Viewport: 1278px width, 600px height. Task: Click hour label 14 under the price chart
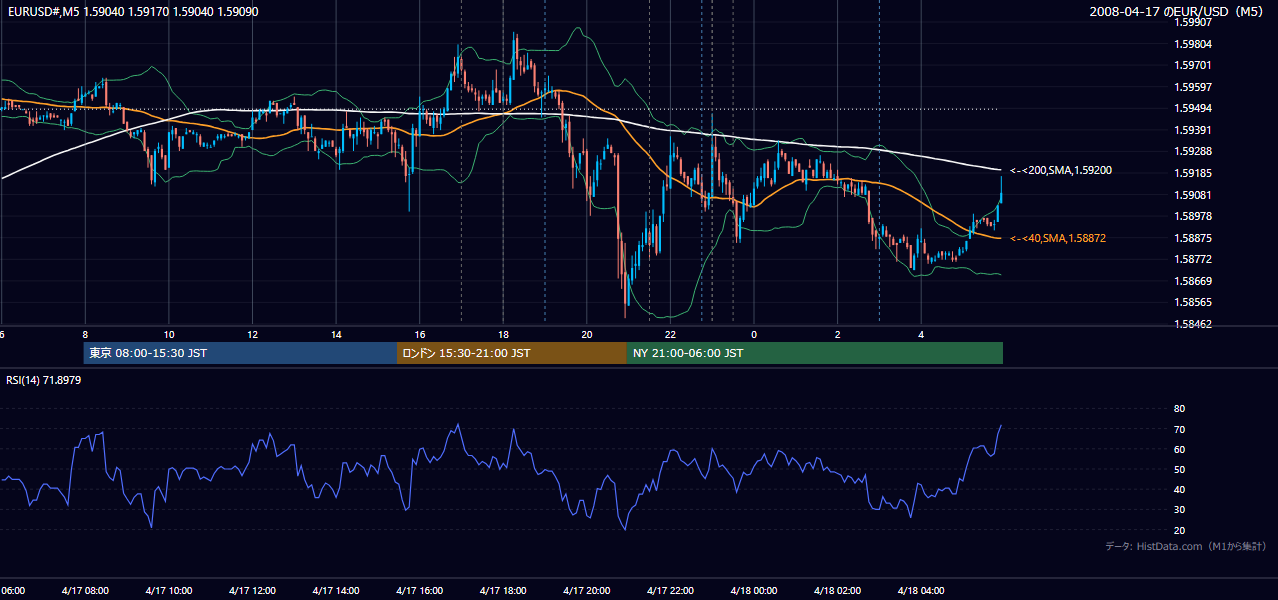336,334
